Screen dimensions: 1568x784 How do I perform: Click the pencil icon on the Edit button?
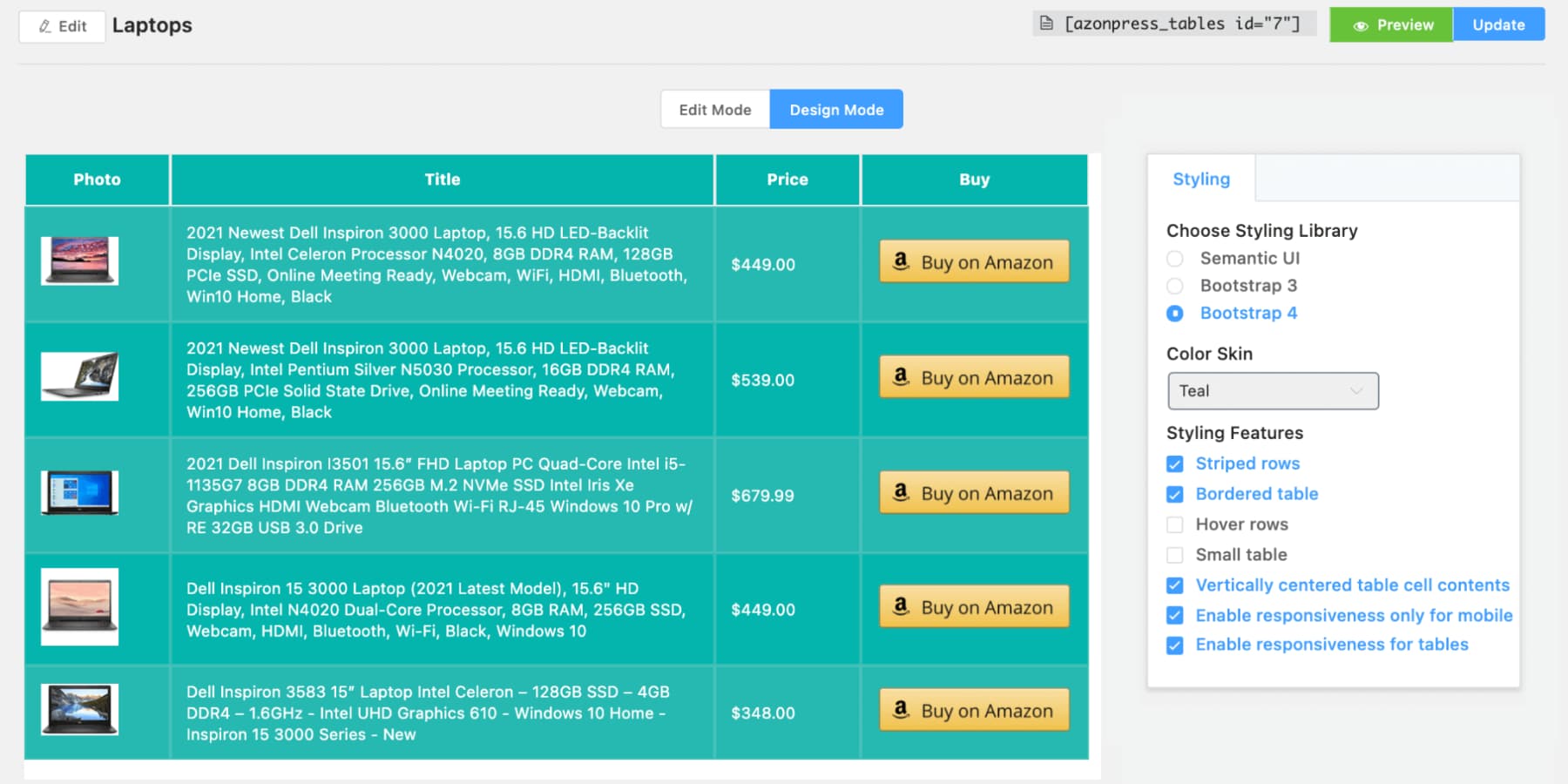44,26
